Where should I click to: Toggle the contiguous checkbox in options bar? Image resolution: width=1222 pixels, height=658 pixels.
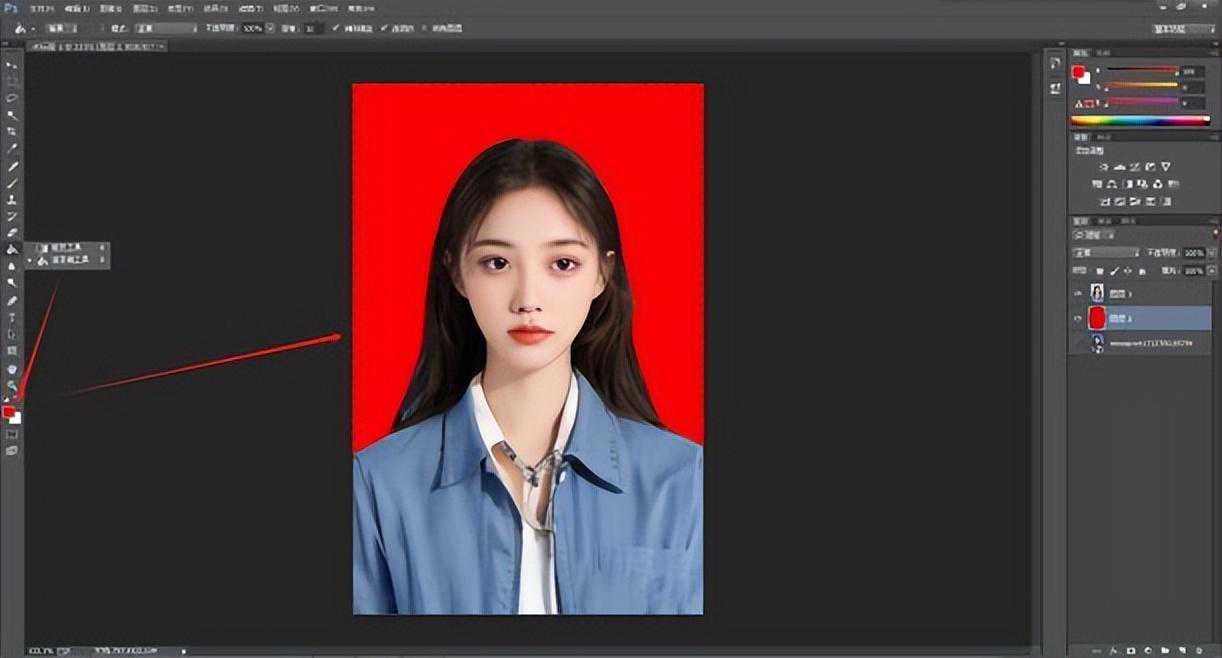[x=386, y=28]
